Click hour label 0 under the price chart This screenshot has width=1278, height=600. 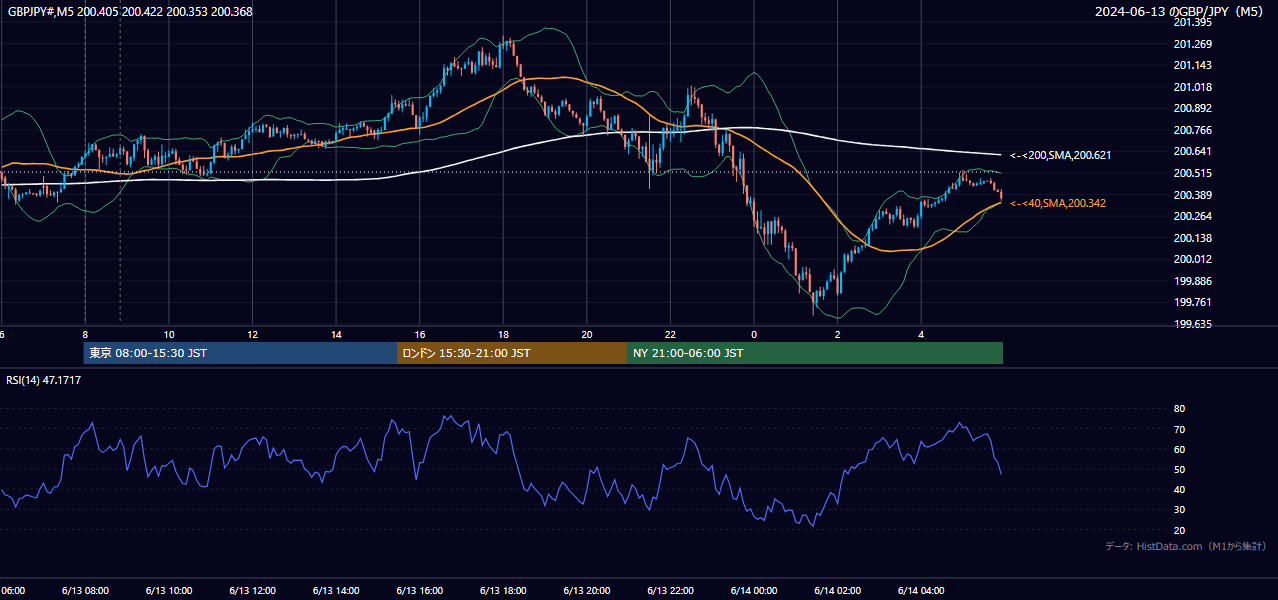coord(754,335)
